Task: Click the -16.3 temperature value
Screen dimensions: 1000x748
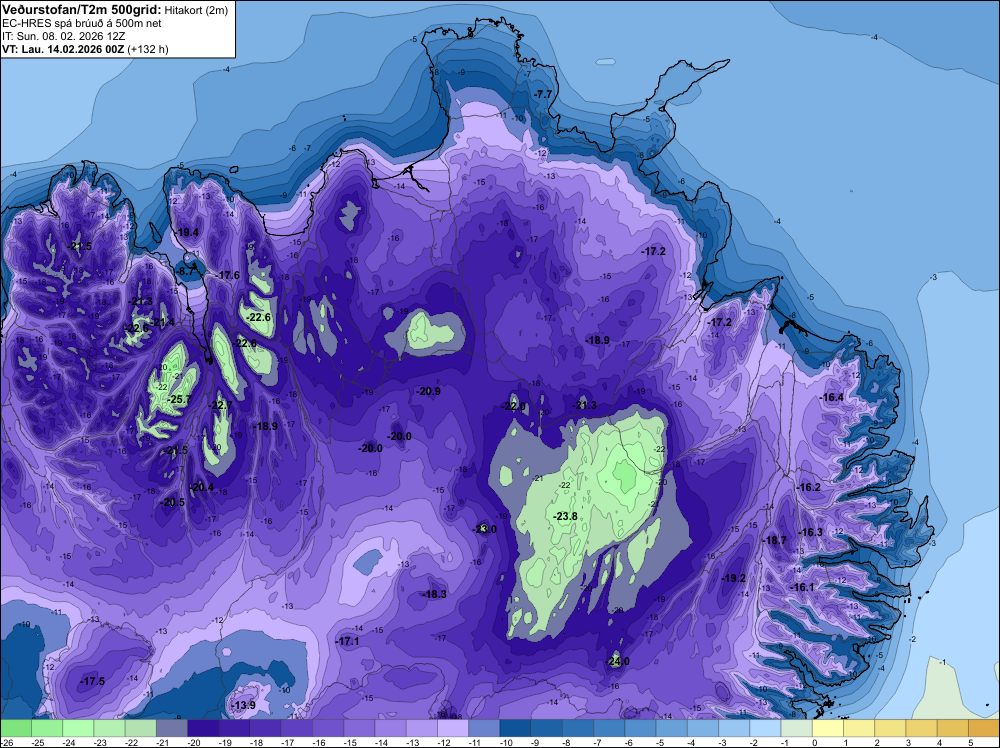Action: (811, 532)
